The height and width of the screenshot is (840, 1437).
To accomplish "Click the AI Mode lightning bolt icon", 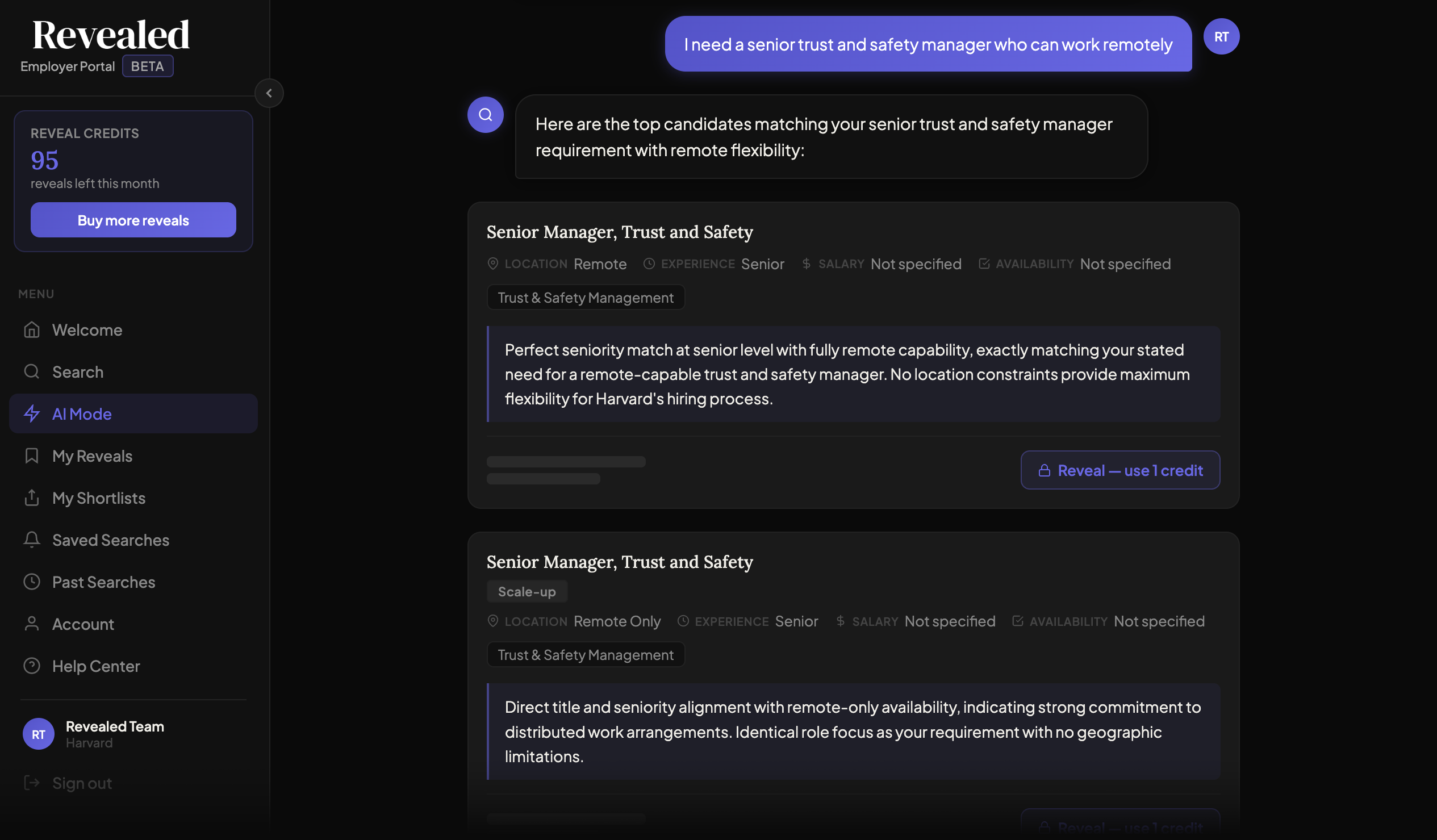I will tap(32, 413).
